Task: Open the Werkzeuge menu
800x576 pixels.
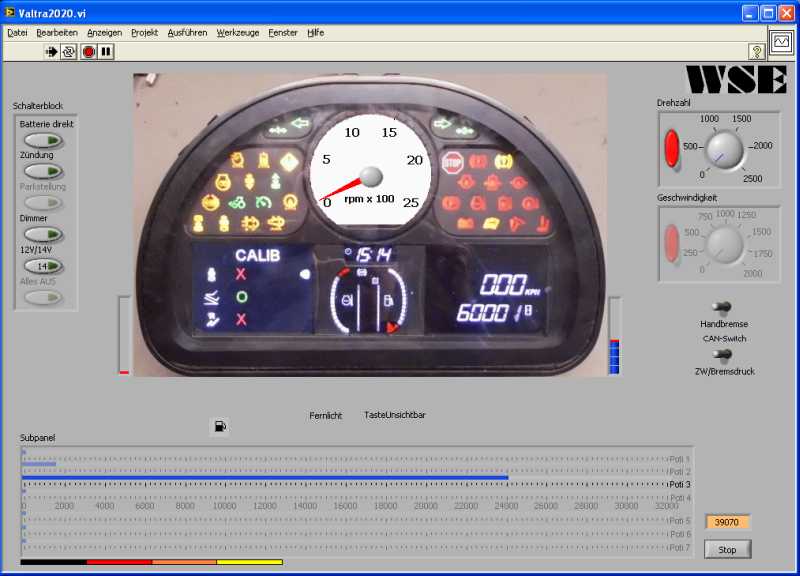Action: tap(238, 33)
